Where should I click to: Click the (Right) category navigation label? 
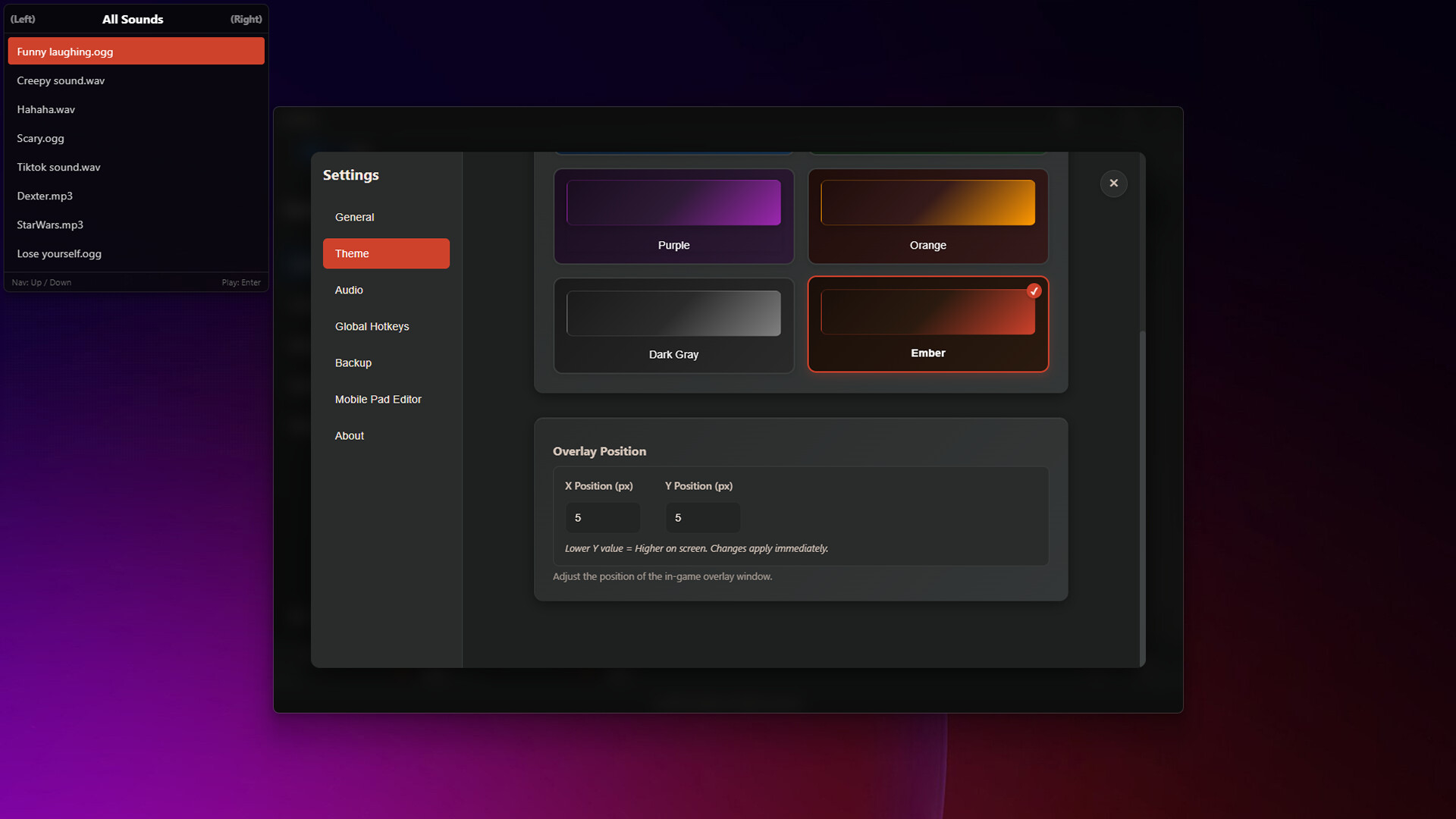click(246, 19)
